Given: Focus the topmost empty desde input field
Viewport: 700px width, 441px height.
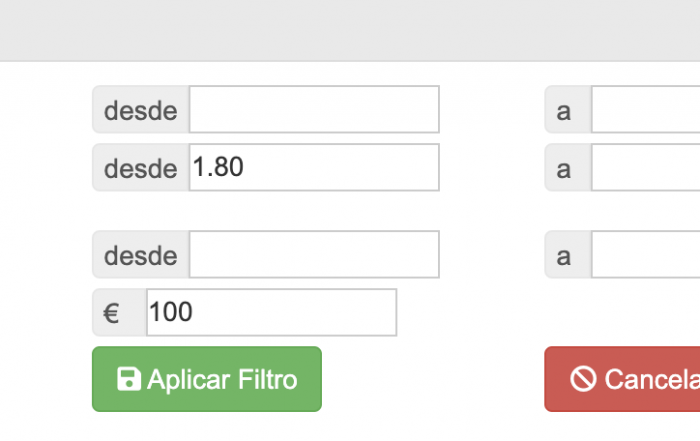Looking at the screenshot, I should click(x=314, y=109).
